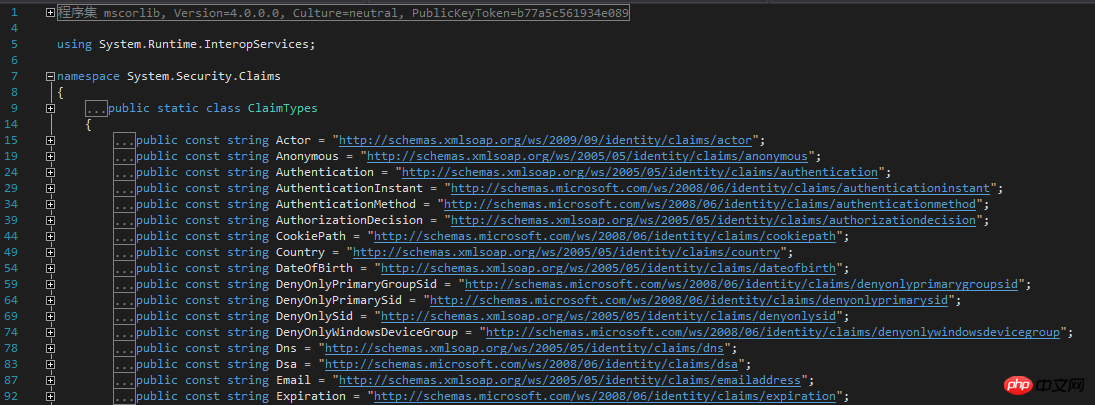Click the collapsed ellipsis box before ClaimTypes
1095x405 pixels.
point(96,108)
